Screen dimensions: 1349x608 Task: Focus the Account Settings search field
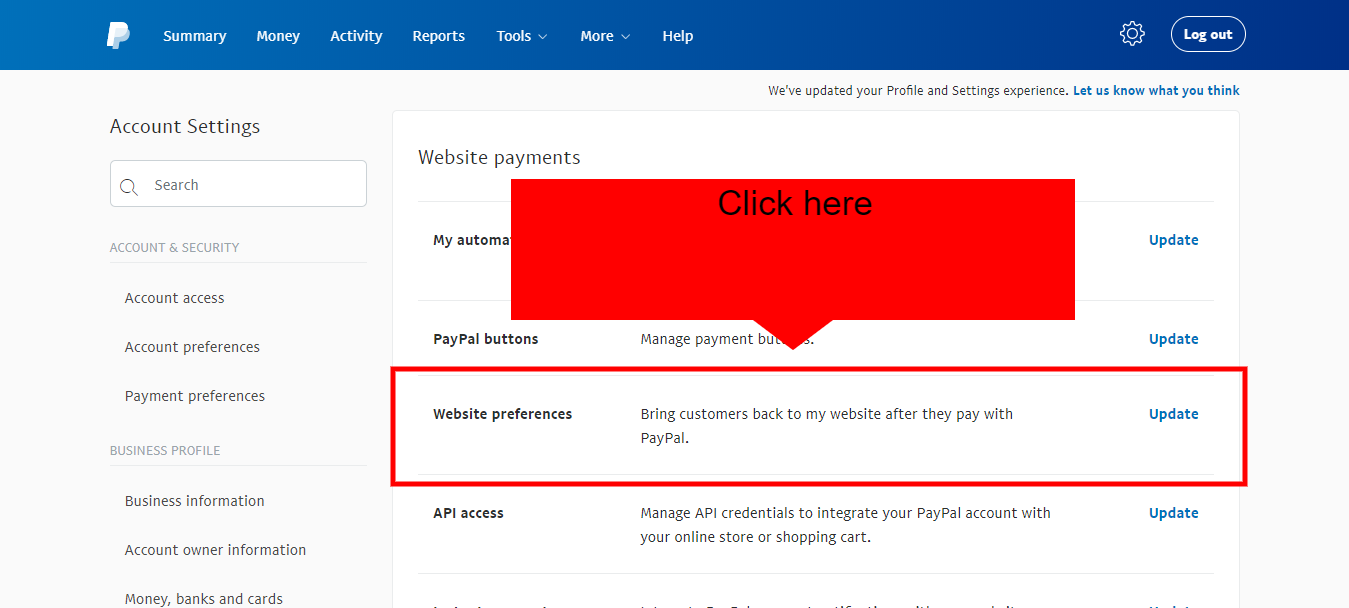tap(238, 184)
